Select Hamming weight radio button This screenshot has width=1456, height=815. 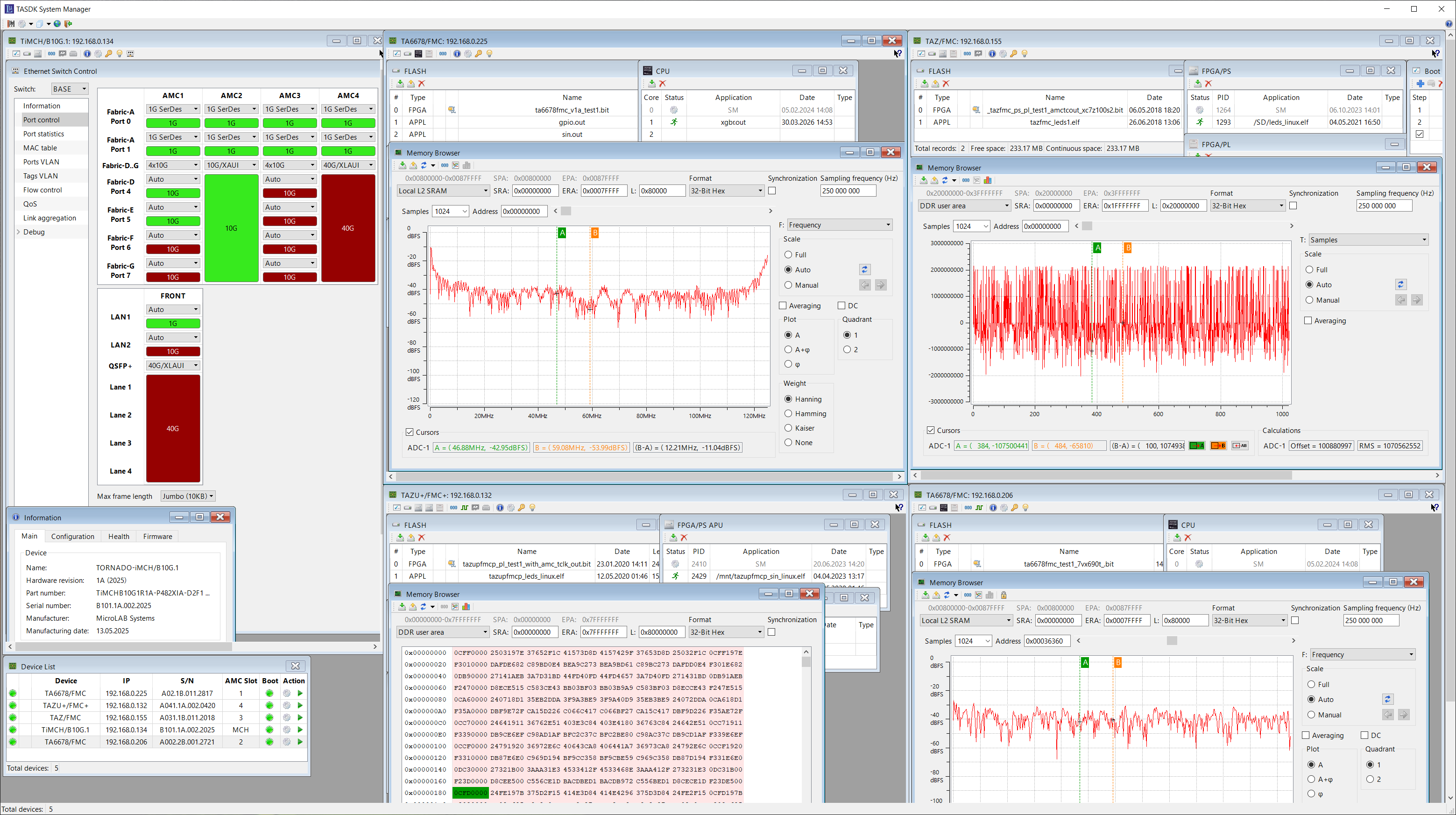click(x=788, y=414)
